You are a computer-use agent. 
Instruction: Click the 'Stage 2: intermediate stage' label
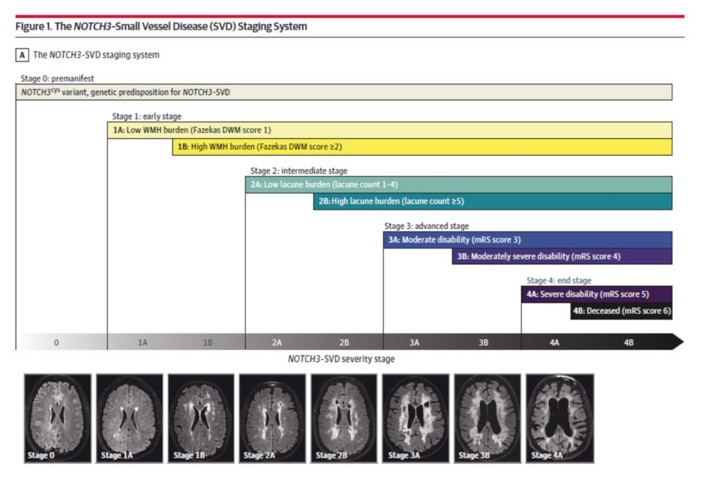(299, 171)
